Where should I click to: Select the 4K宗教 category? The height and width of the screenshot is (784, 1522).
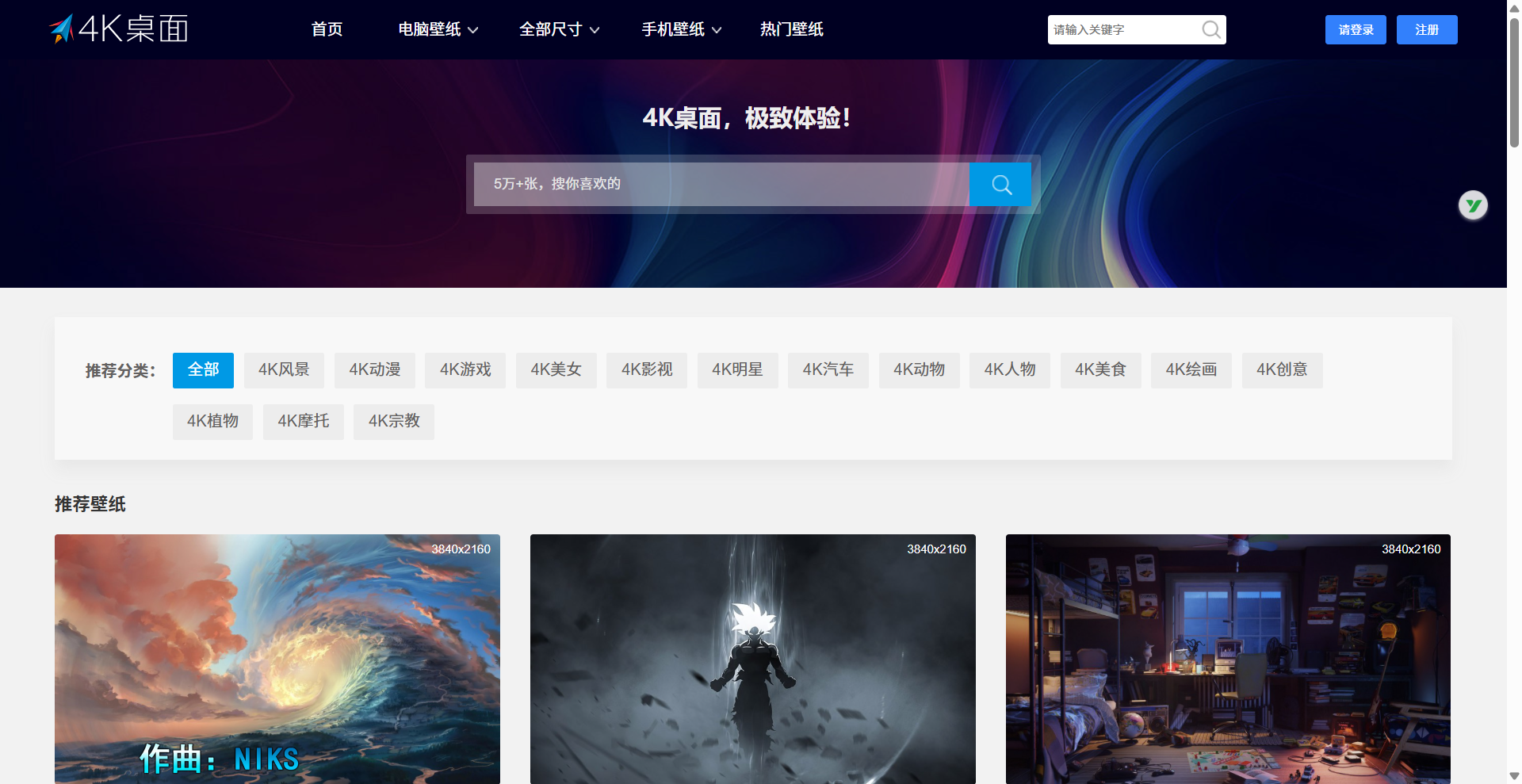click(x=394, y=422)
